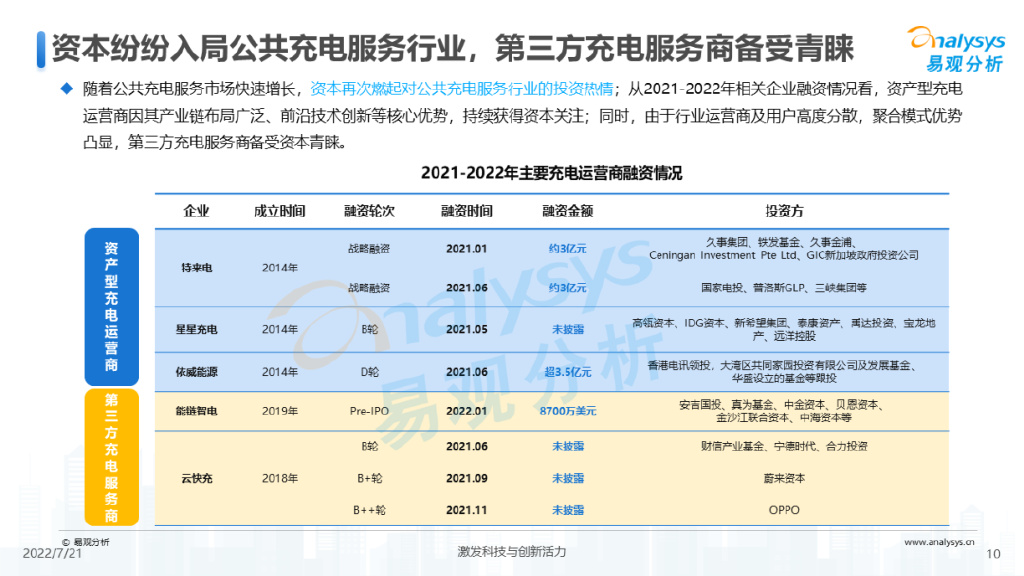Click the founding year 2019年
1024x576 pixels.
(280, 411)
